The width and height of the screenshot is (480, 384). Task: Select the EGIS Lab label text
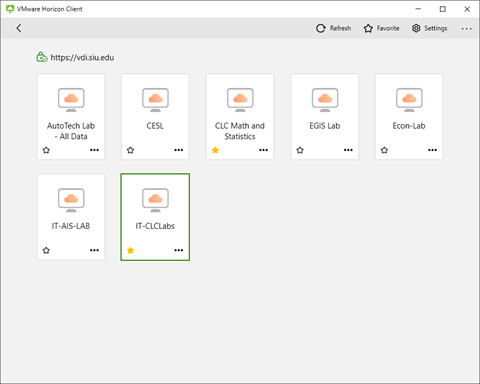coord(325,126)
